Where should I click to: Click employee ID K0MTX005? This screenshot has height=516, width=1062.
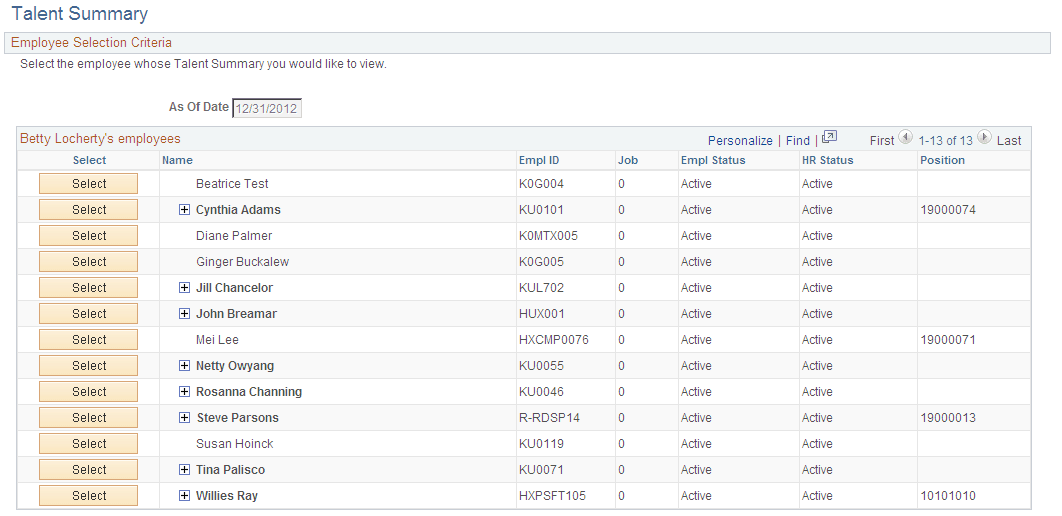click(x=548, y=236)
